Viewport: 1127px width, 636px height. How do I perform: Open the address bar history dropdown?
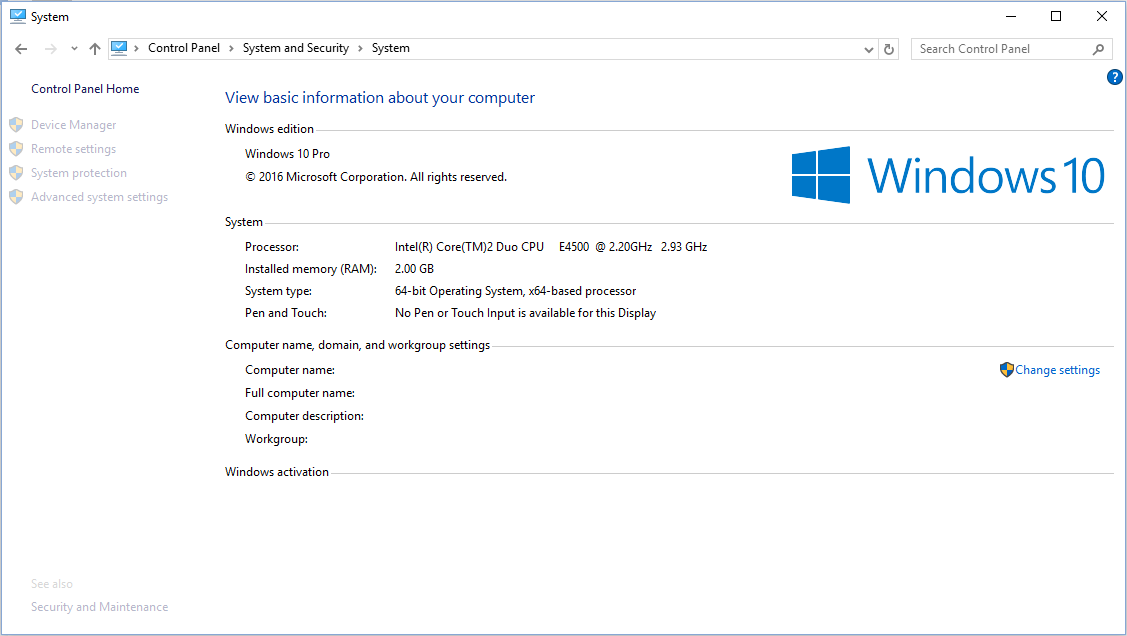click(868, 49)
